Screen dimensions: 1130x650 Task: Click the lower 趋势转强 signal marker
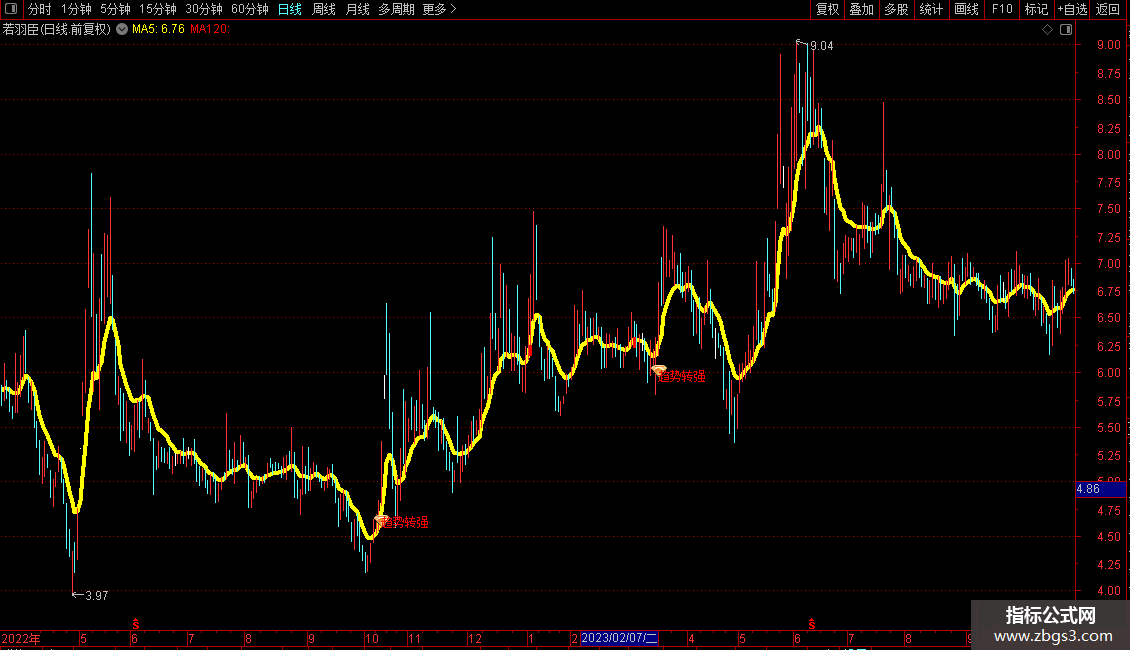404,522
